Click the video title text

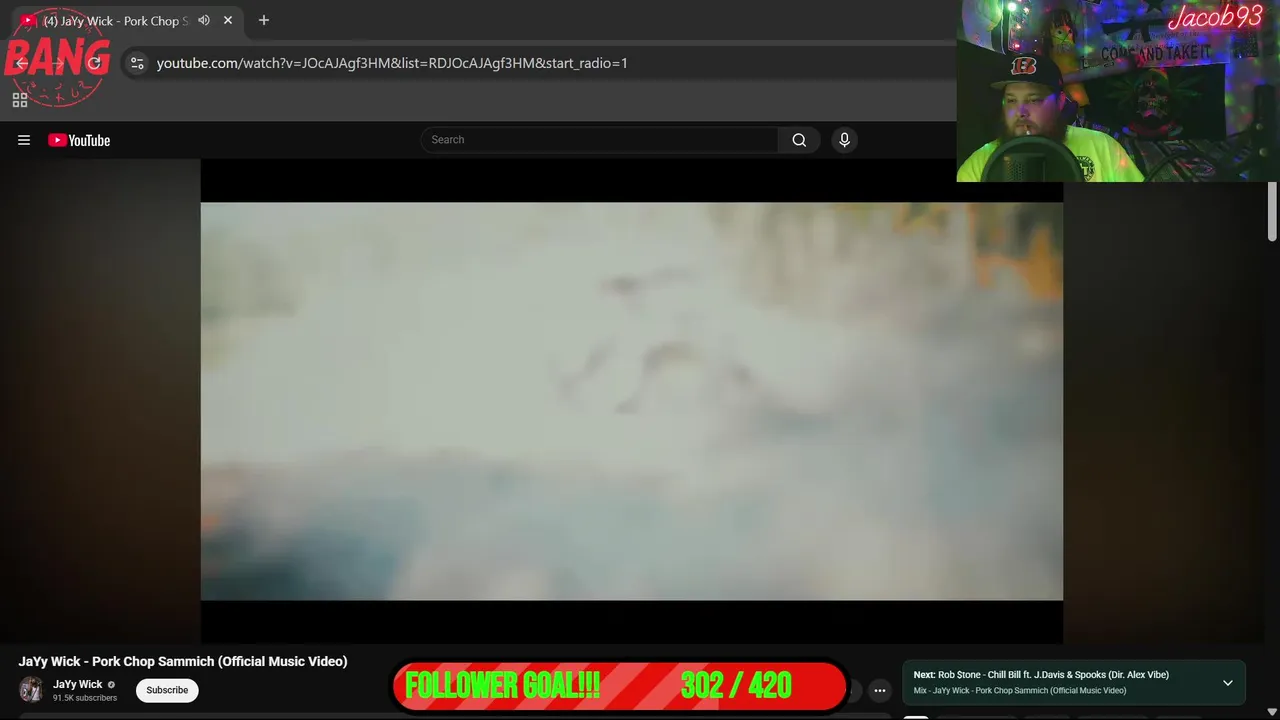click(x=183, y=661)
